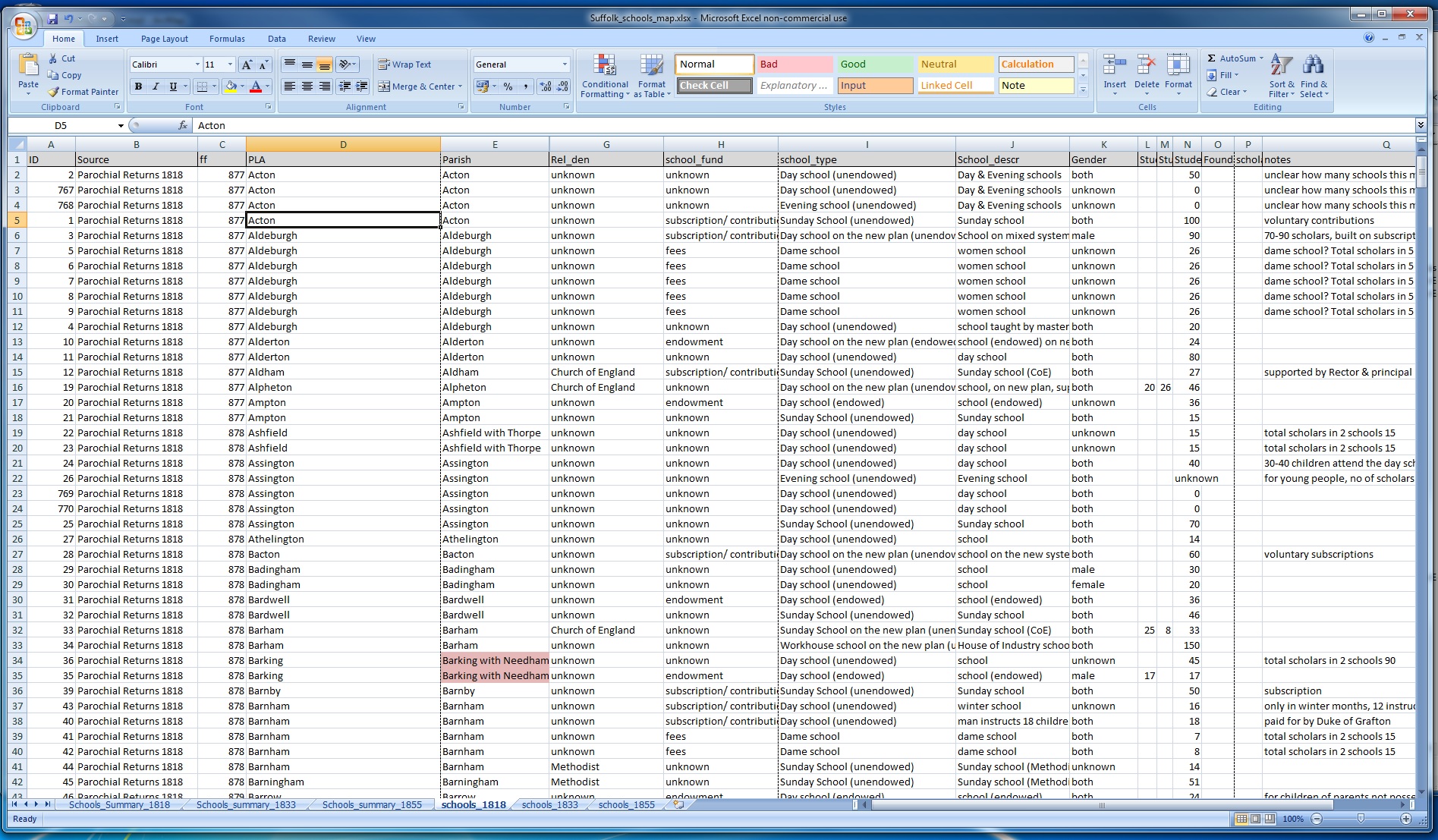Switch to the Schools_Summary_1818 sheet tab
The width and height of the screenshot is (1438, 840).
coord(119,804)
